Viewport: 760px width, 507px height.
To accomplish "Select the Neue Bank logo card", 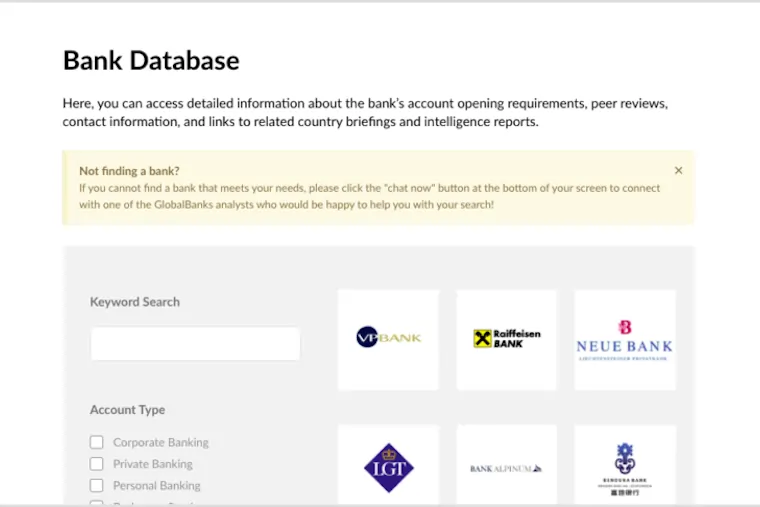I will 625,340.
